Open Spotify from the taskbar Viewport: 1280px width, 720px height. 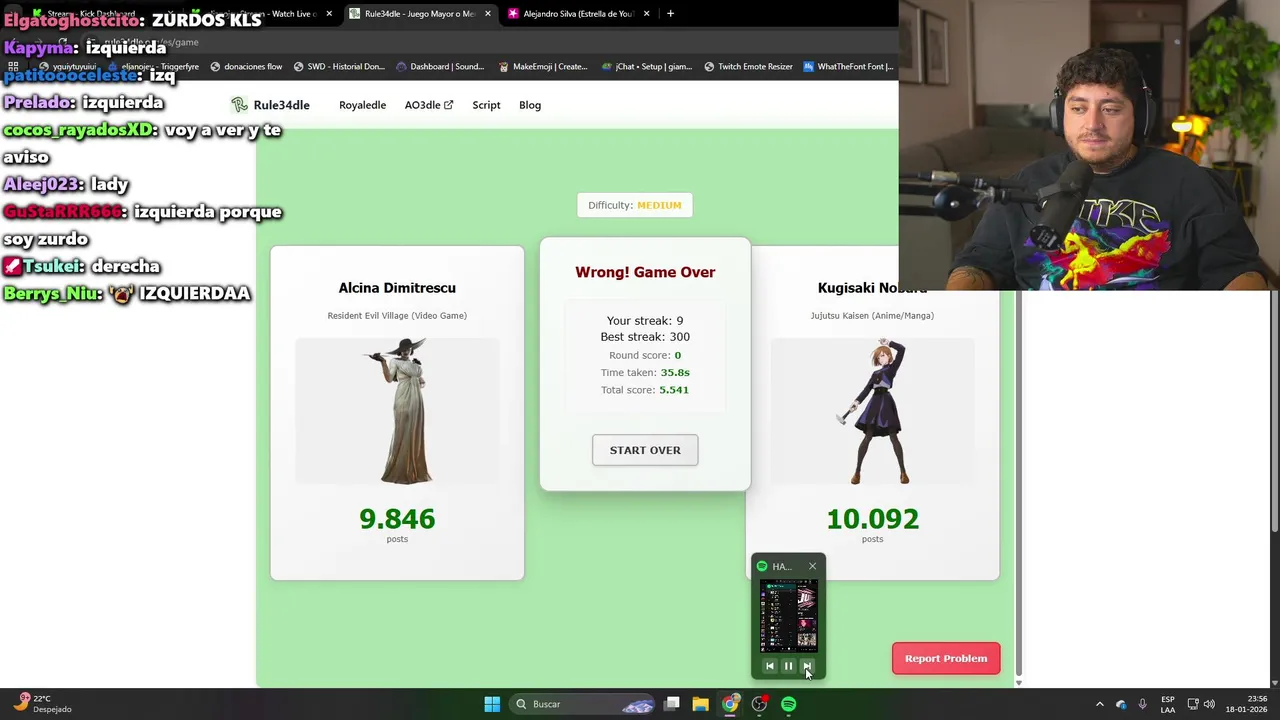click(x=789, y=704)
